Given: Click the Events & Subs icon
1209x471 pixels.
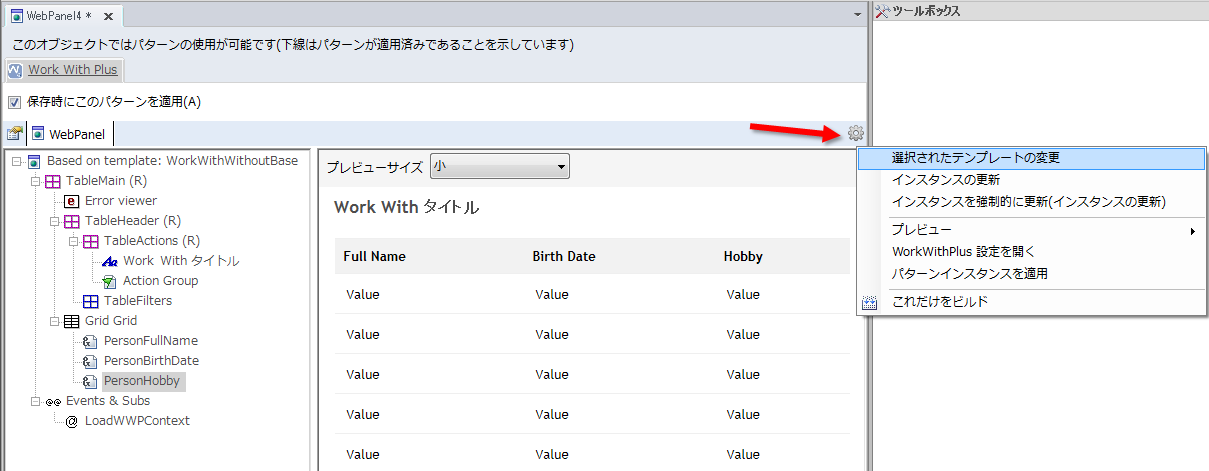Looking at the screenshot, I should point(53,401).
